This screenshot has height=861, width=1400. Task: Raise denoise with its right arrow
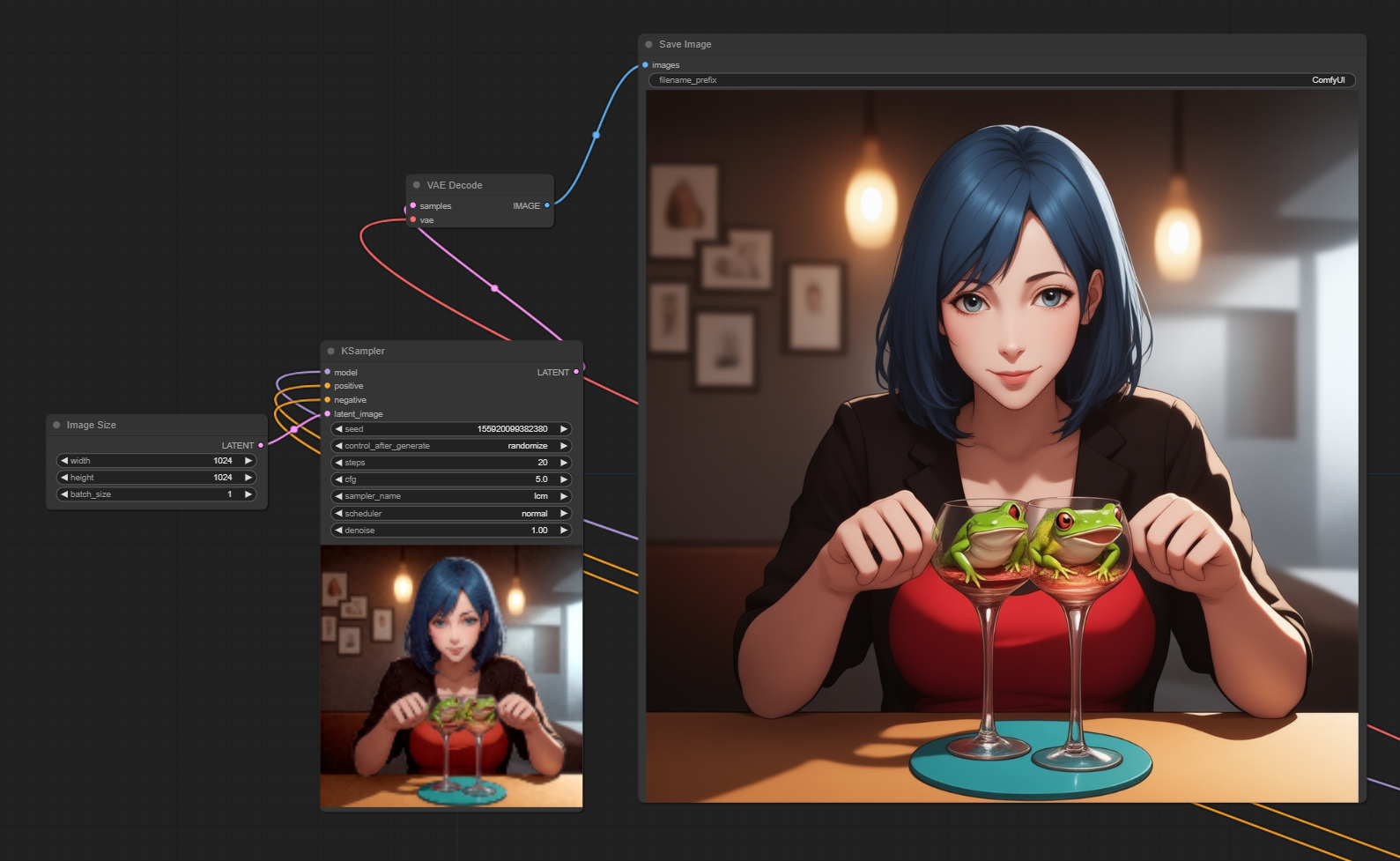click(x=564, y=531)
